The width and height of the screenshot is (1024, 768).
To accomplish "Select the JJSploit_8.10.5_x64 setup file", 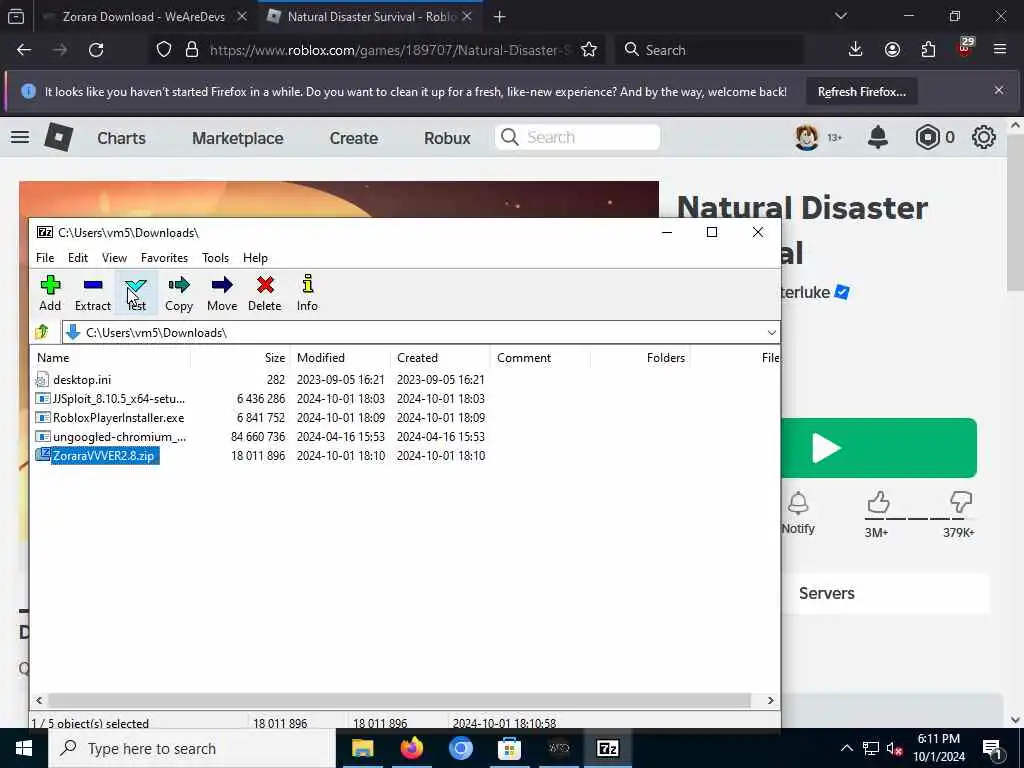I will (261, 398).
